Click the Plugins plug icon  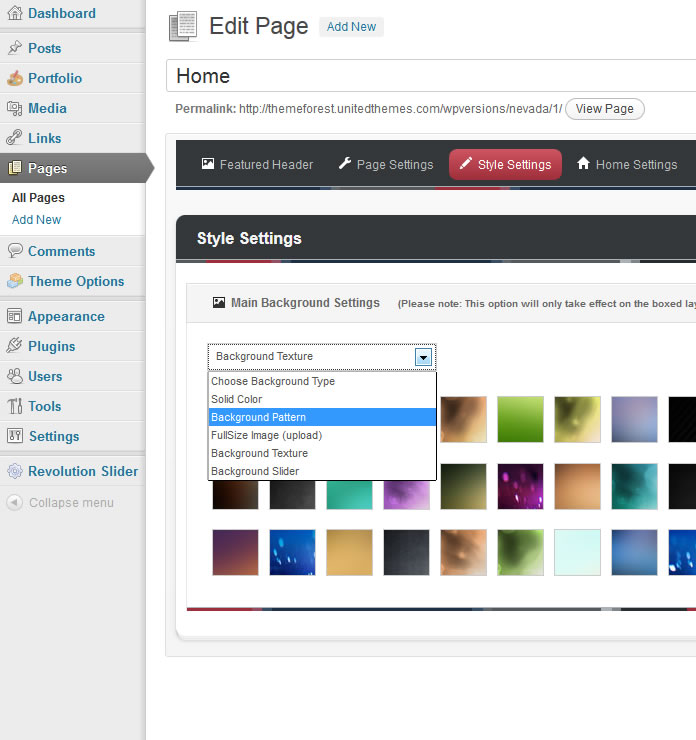point(14,346)
